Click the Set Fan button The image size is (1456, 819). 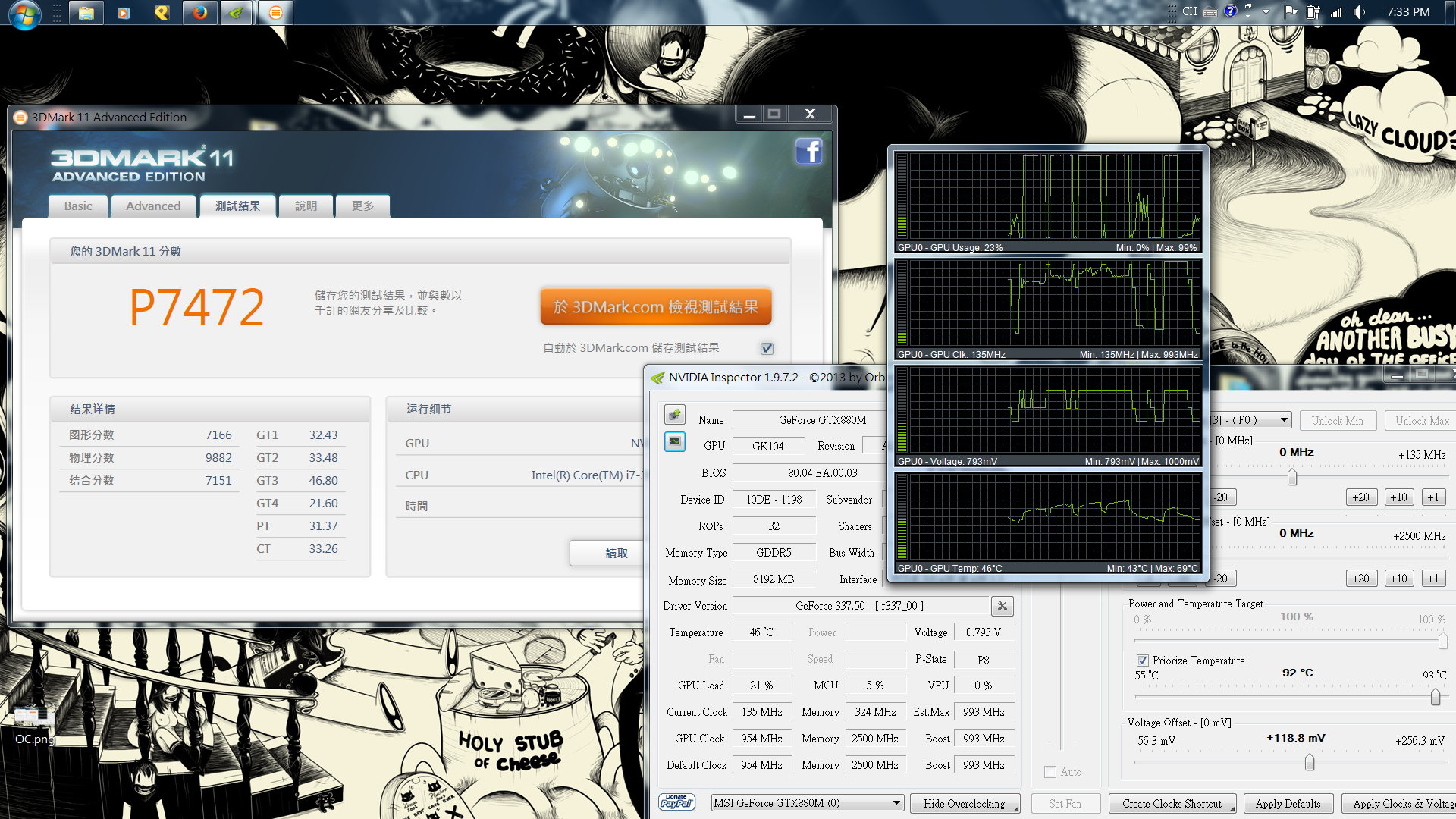(1065, 804)
